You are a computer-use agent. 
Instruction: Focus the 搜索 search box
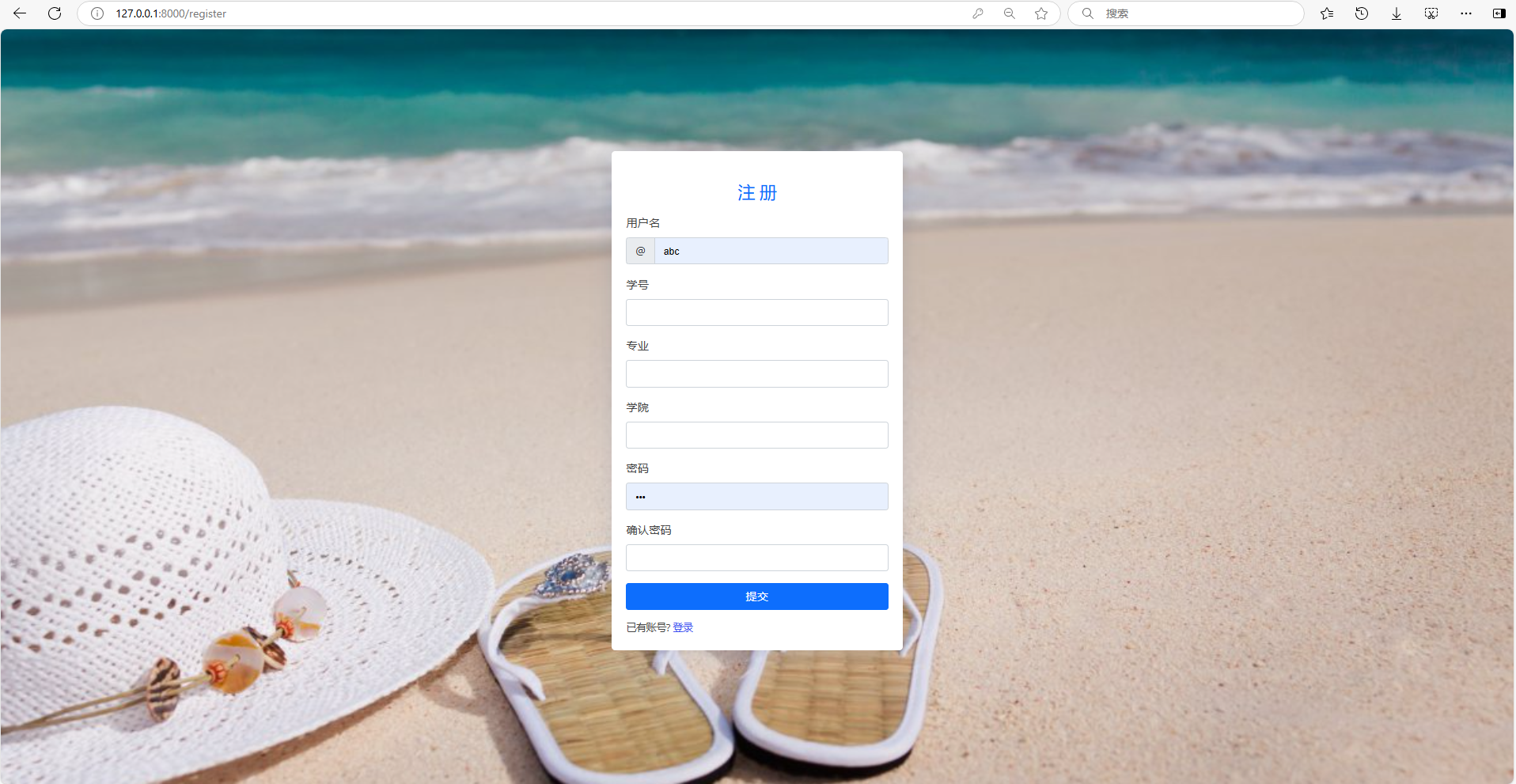(x=1186, y=13)
